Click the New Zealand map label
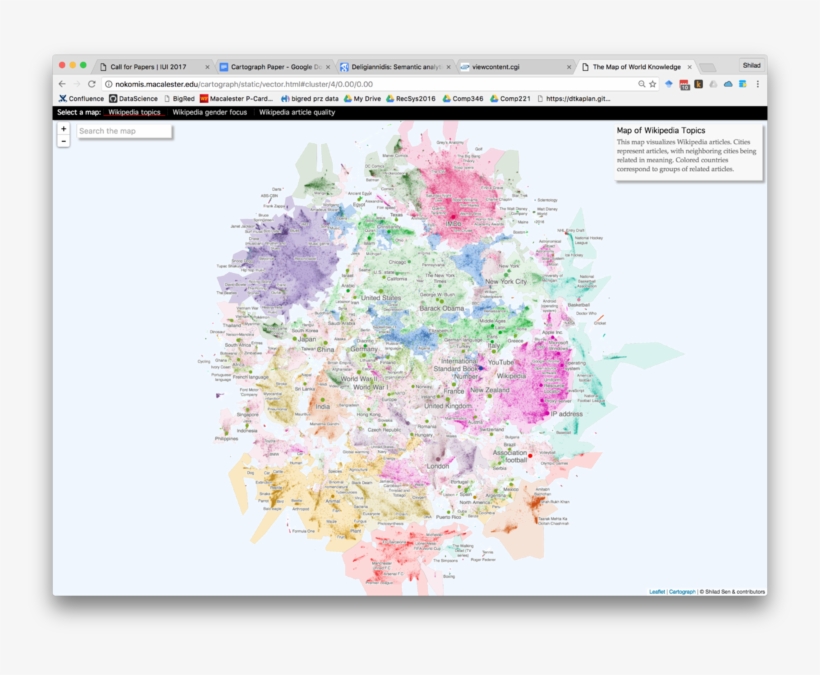This screenshot has height=675, width=820. point(489,390)
